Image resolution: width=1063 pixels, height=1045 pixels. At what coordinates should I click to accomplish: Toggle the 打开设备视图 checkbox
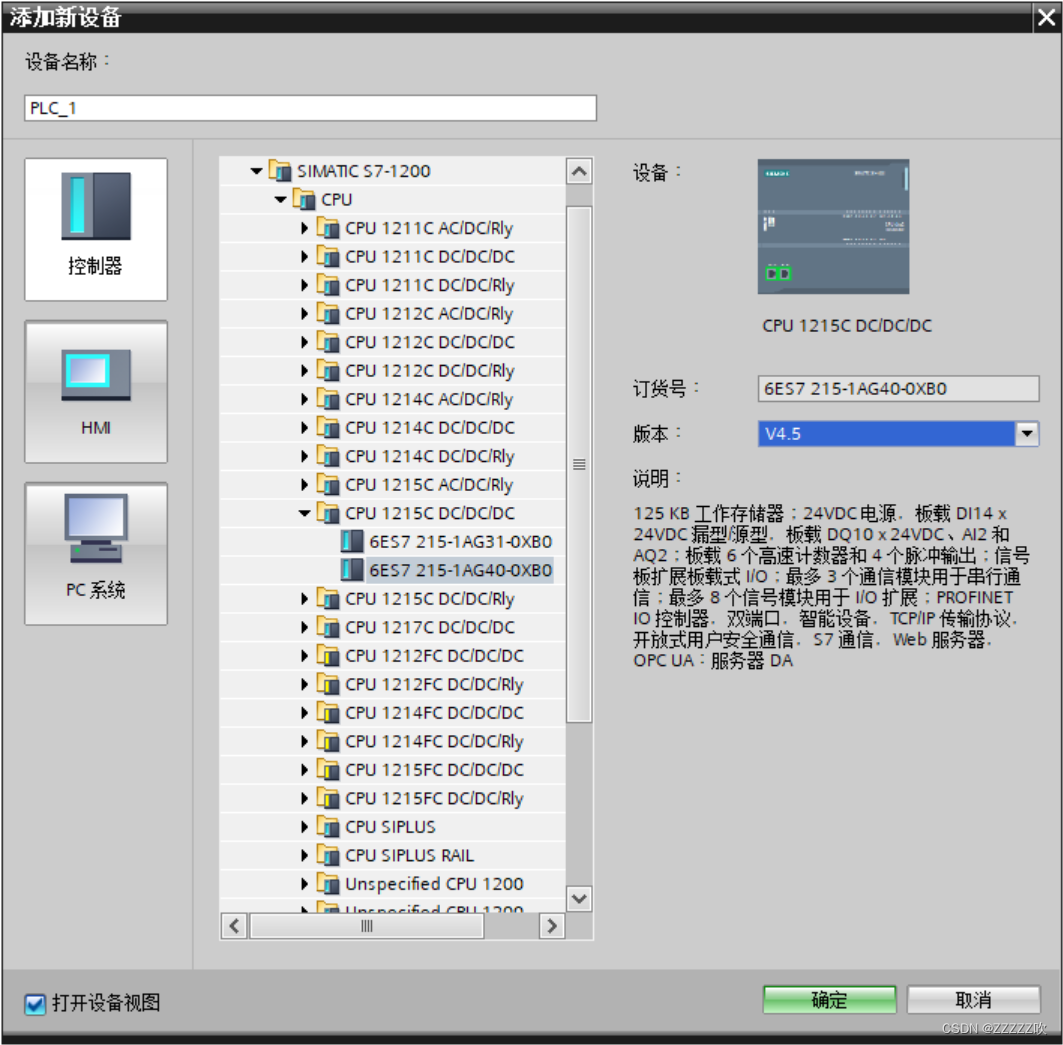[x=35, y=1004]
